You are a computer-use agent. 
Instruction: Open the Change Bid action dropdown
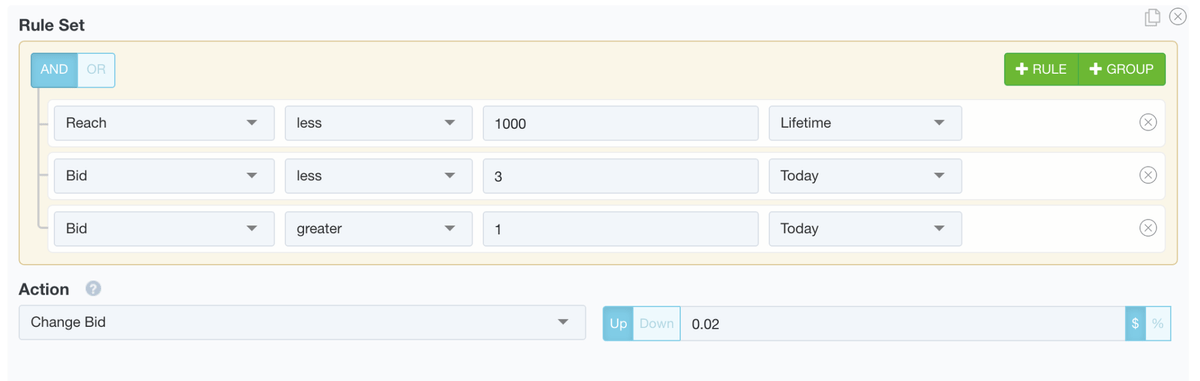click(x=302, y=323)
